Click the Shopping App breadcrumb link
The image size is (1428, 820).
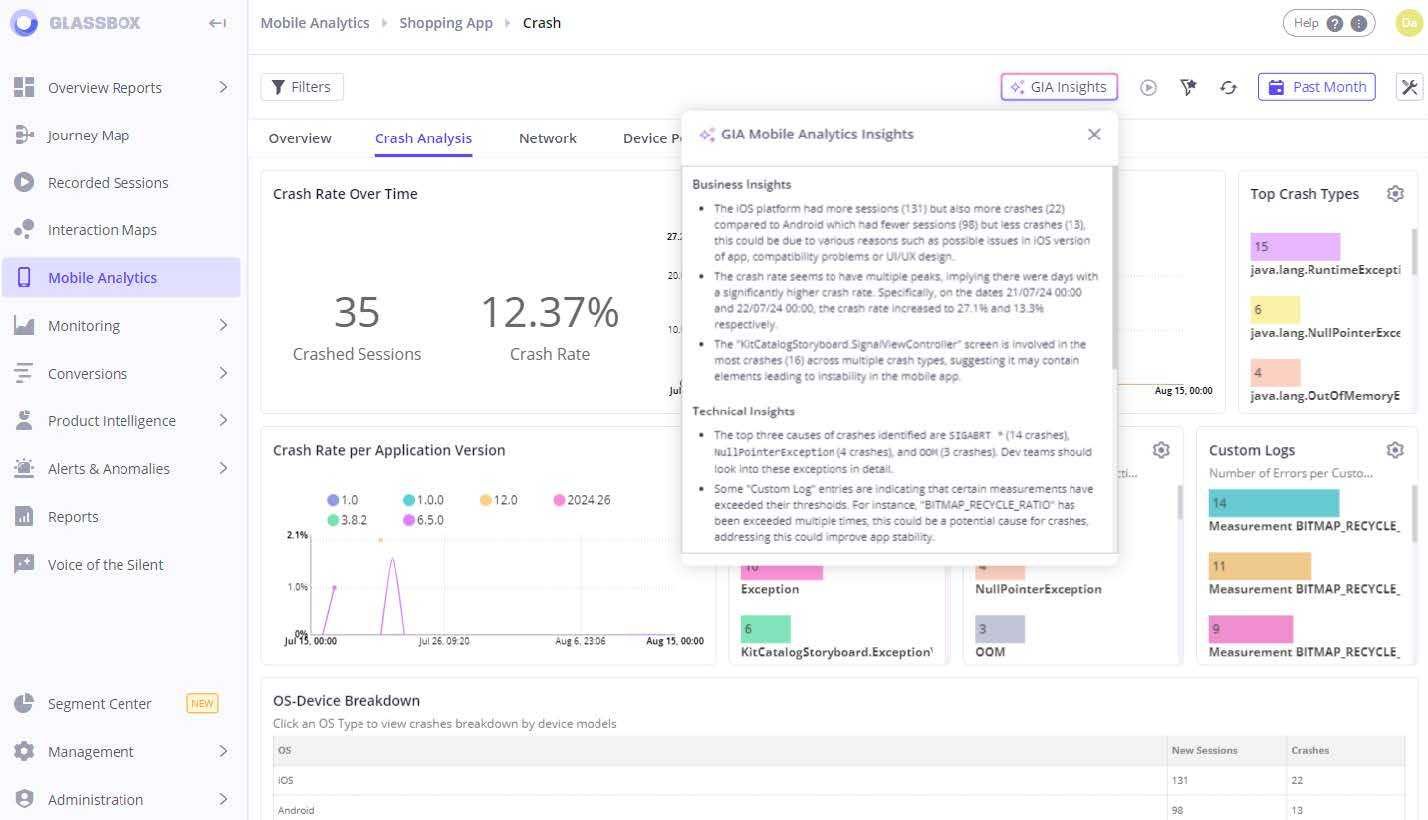click(446, 23)
